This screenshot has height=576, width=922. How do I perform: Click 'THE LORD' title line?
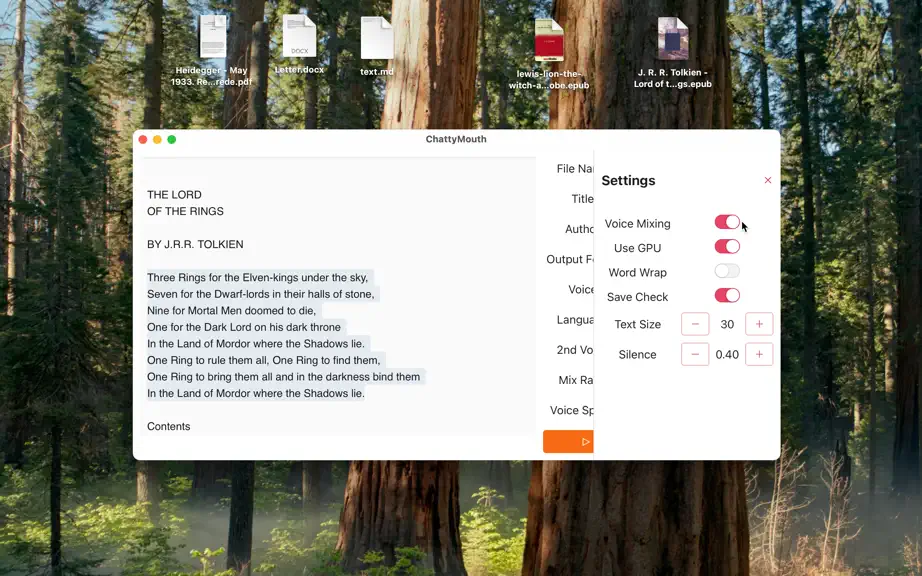click(x=174, y=195)
